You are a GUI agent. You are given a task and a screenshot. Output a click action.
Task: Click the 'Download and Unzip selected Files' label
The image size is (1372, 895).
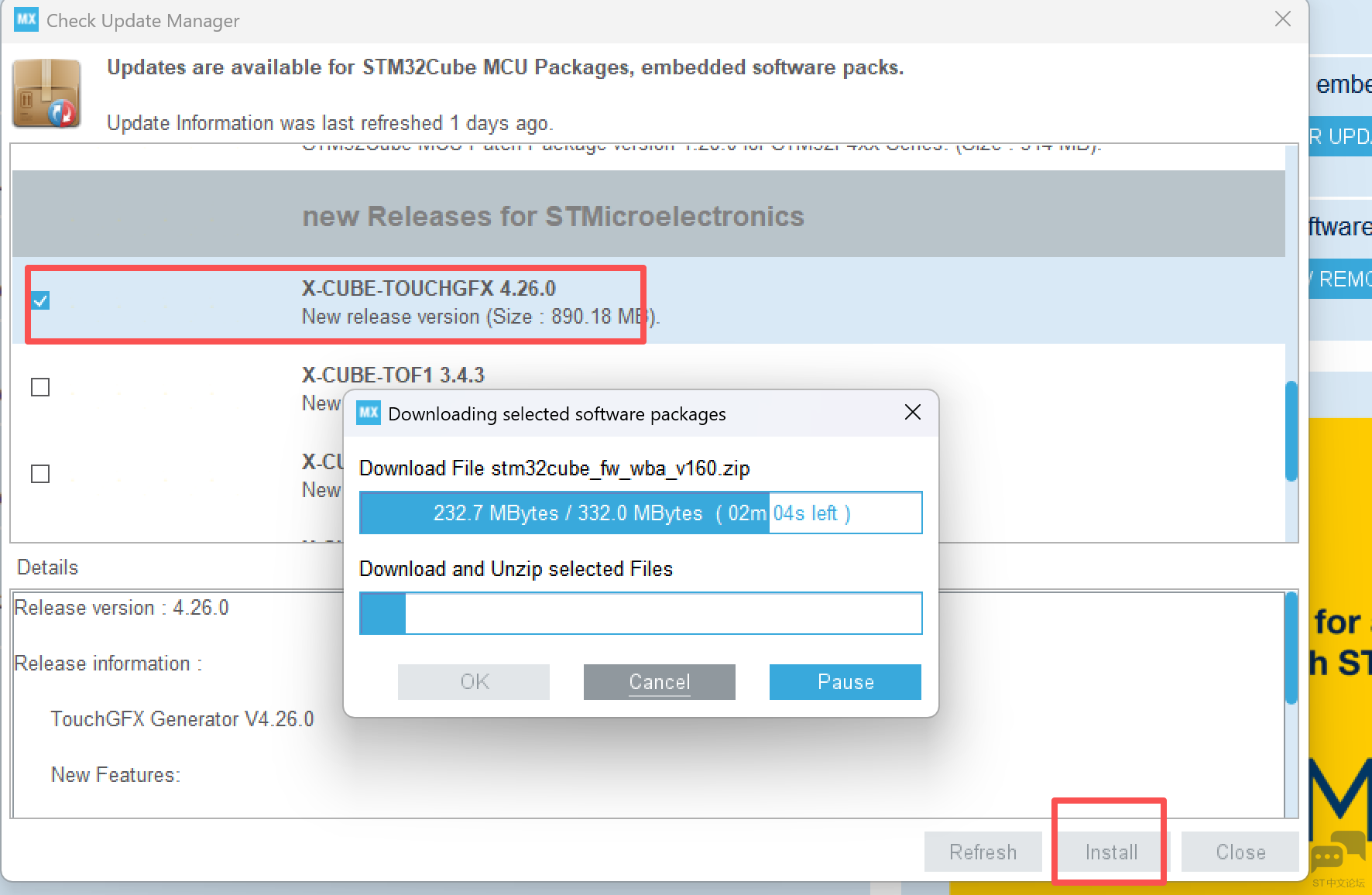tap(516, 569)
